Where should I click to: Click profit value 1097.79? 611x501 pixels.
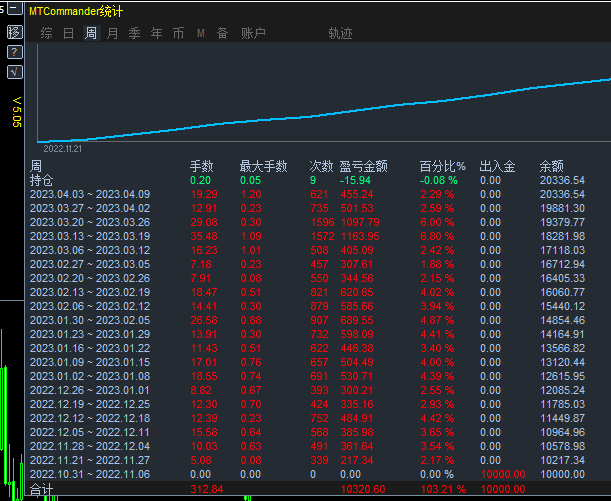pos(360,222)
